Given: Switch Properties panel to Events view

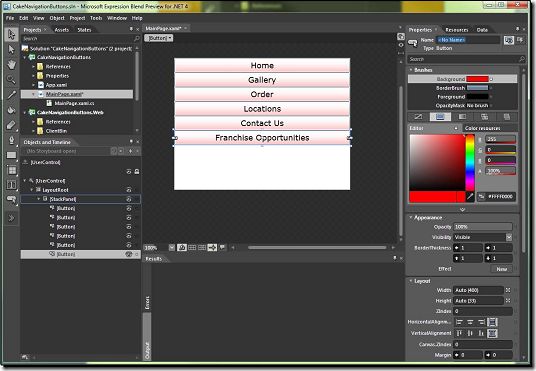Looking at the screenshot, I should [x=520, y=40].
